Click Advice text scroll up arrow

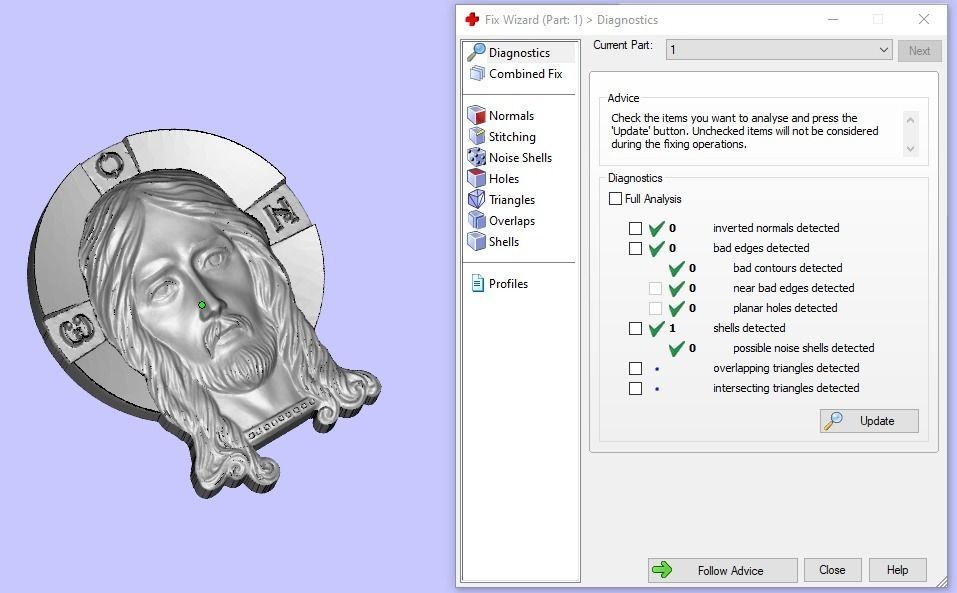point(910,120)
